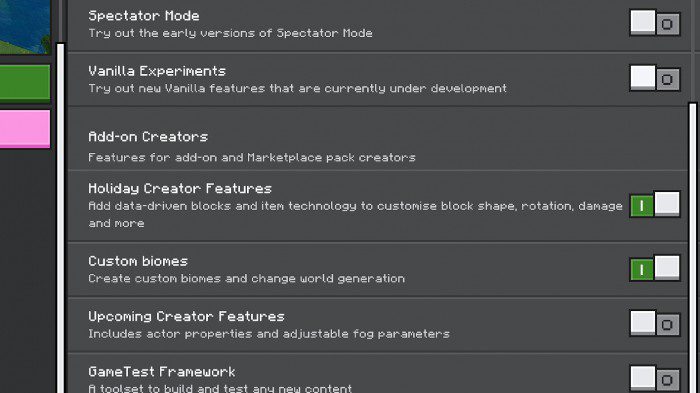Enable Upcoming Creator Features toggle

[x=655, y=324]
